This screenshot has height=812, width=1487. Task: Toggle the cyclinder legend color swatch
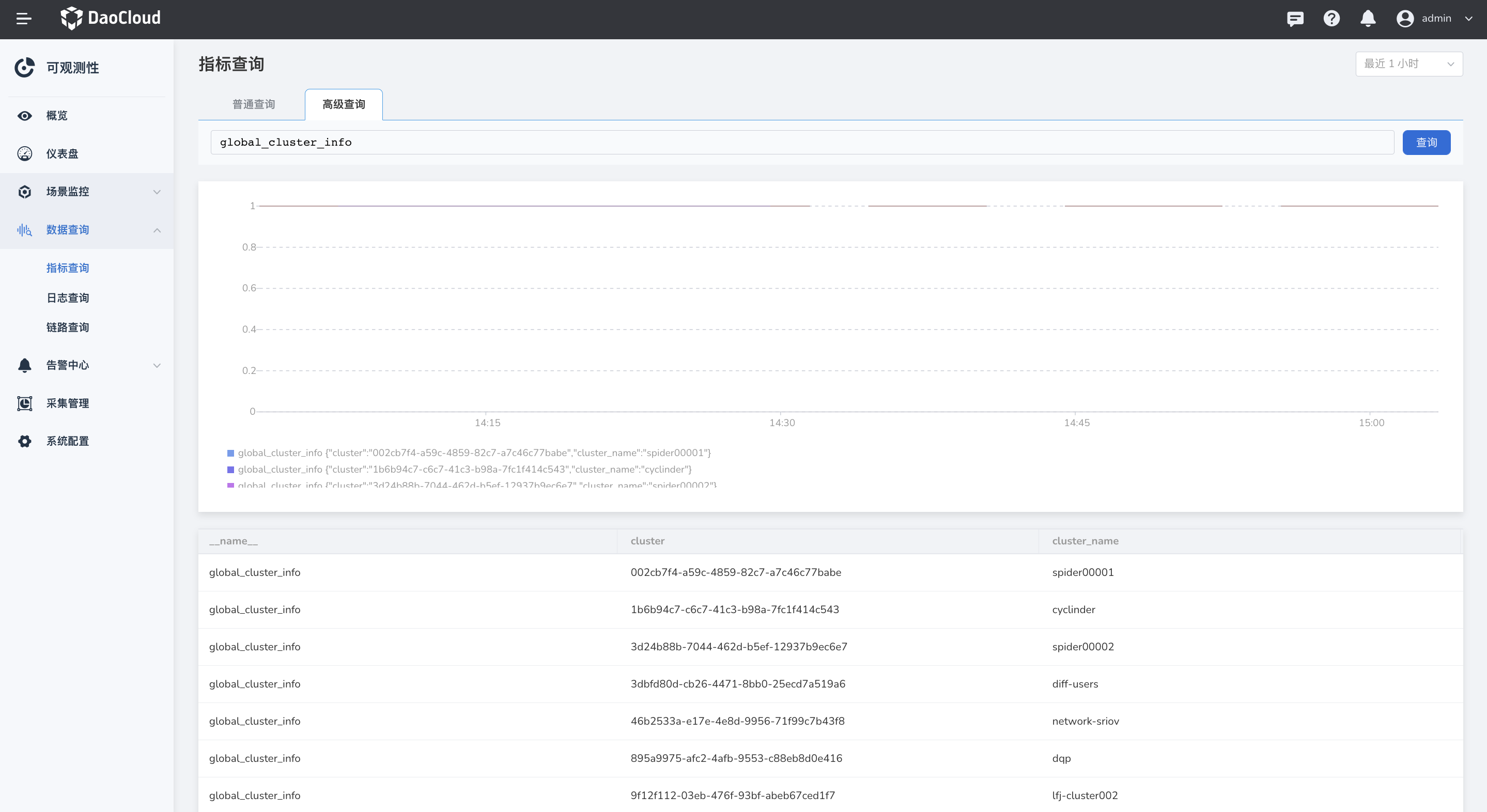231,470
